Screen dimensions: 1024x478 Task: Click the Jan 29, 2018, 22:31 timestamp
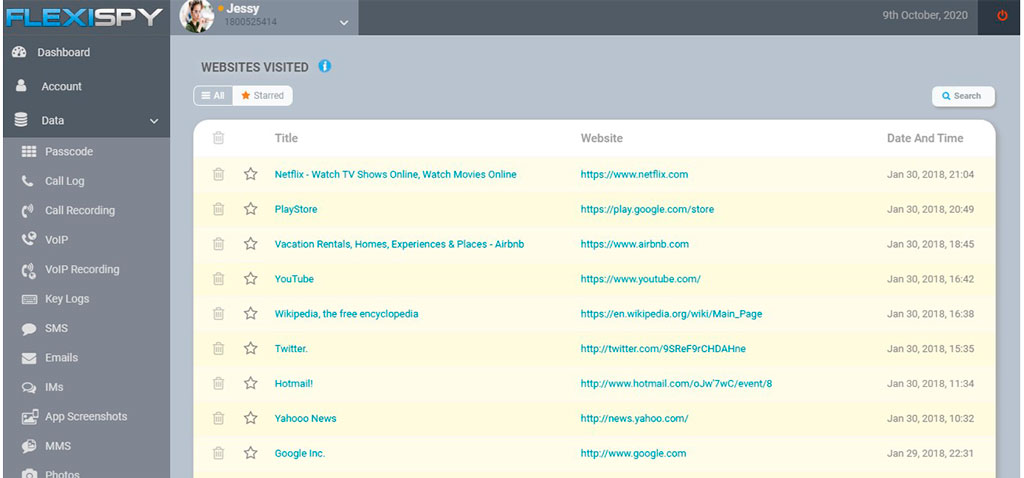click(931, 453)
